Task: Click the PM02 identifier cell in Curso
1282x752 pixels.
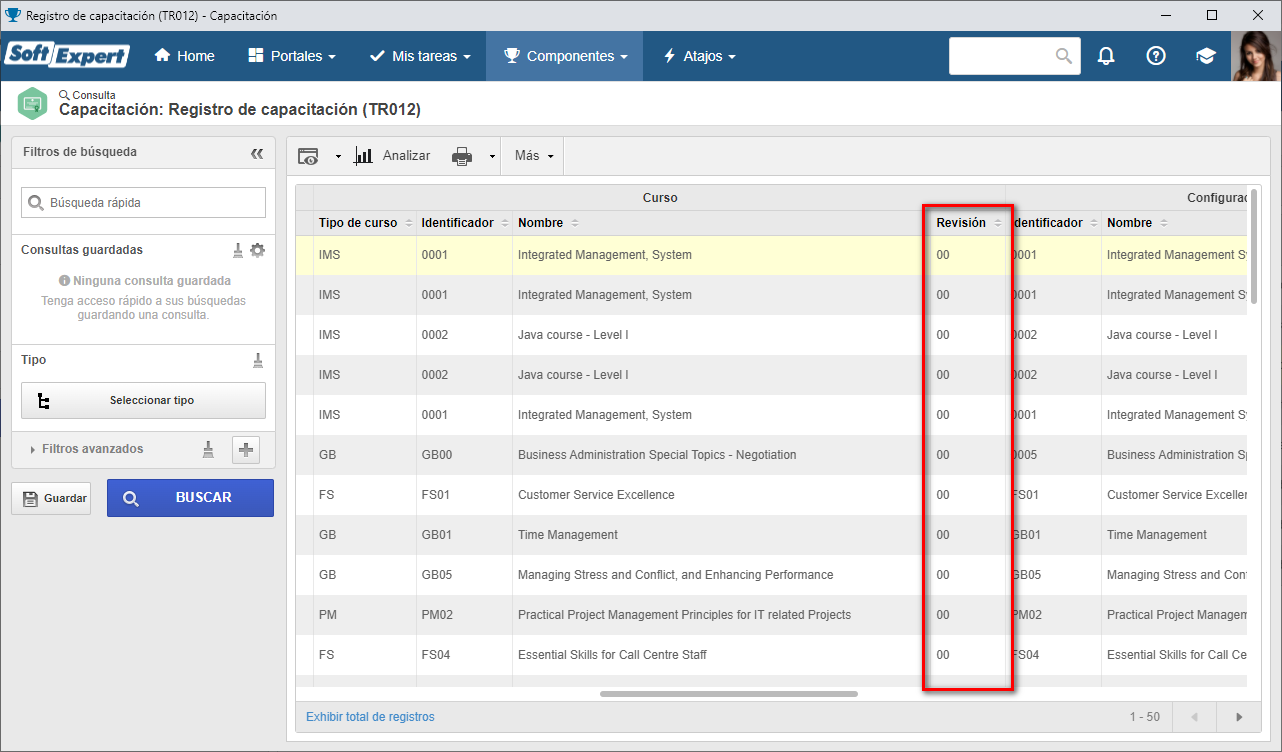Action: tap(464, 615)
